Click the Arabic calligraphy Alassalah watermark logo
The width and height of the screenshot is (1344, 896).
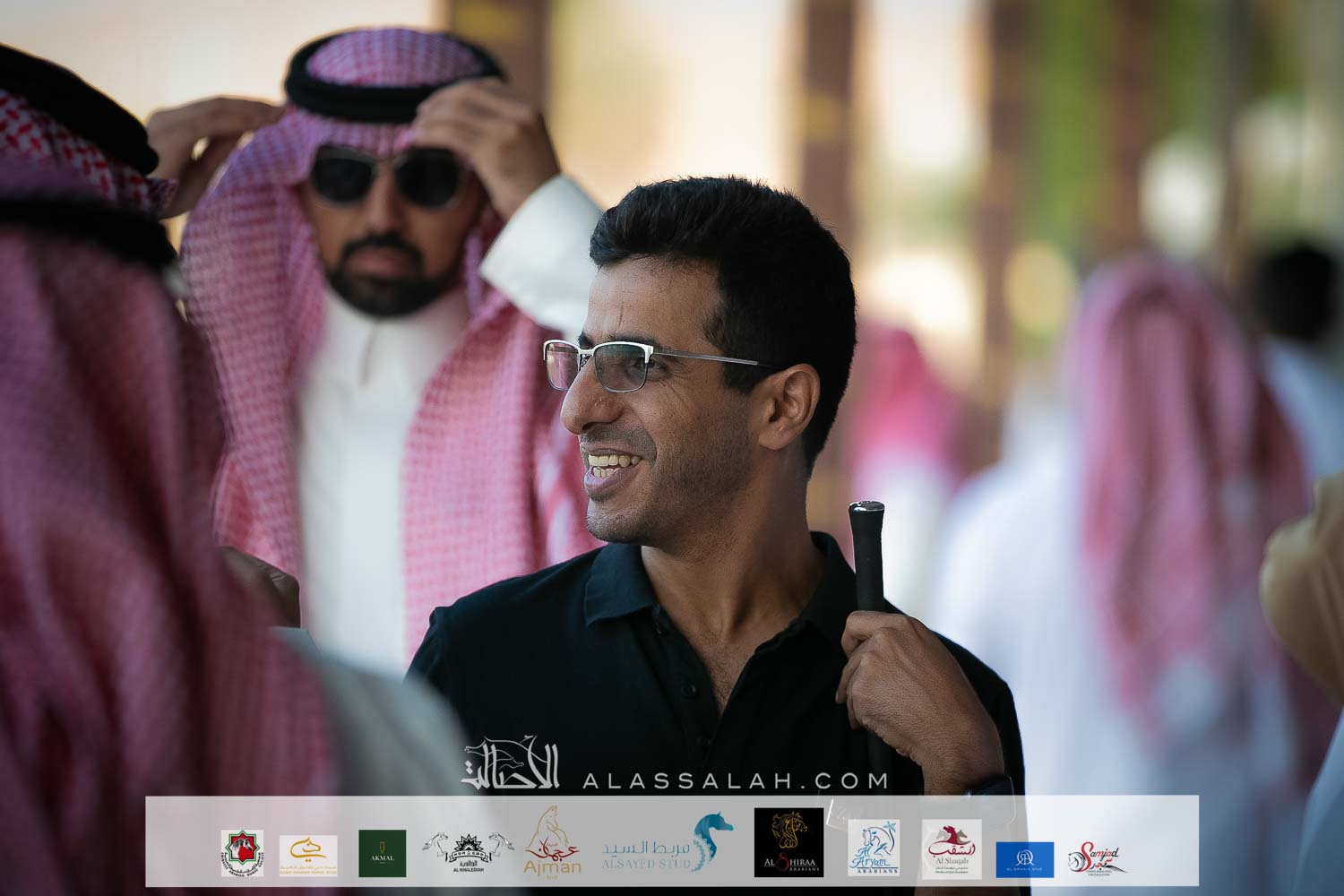click(x=510, y=764)
